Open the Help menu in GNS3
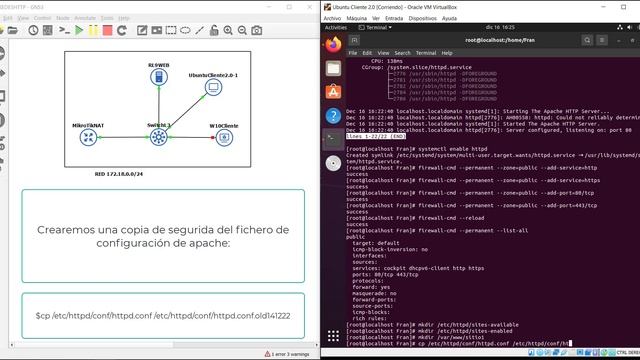The width and height of the screenshot is (640, 360). (x=124, y=18)
